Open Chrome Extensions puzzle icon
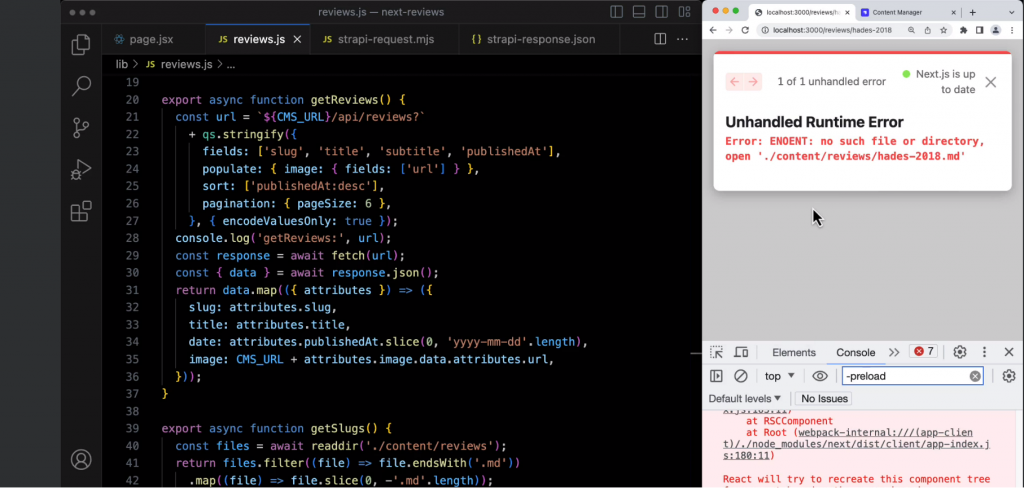The height and width of the screenshot is (488, 1024). pos(963,30)
